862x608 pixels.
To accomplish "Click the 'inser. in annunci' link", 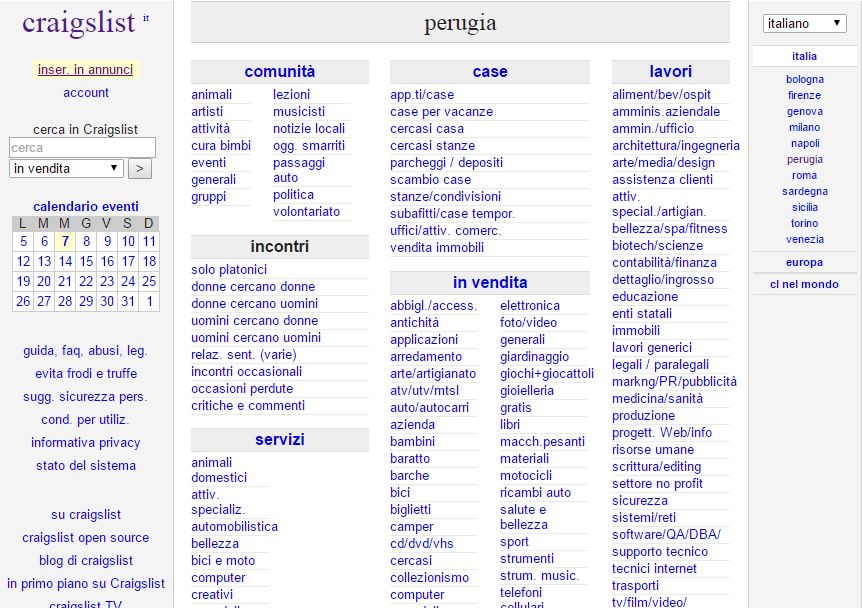I will coord(85,70).
